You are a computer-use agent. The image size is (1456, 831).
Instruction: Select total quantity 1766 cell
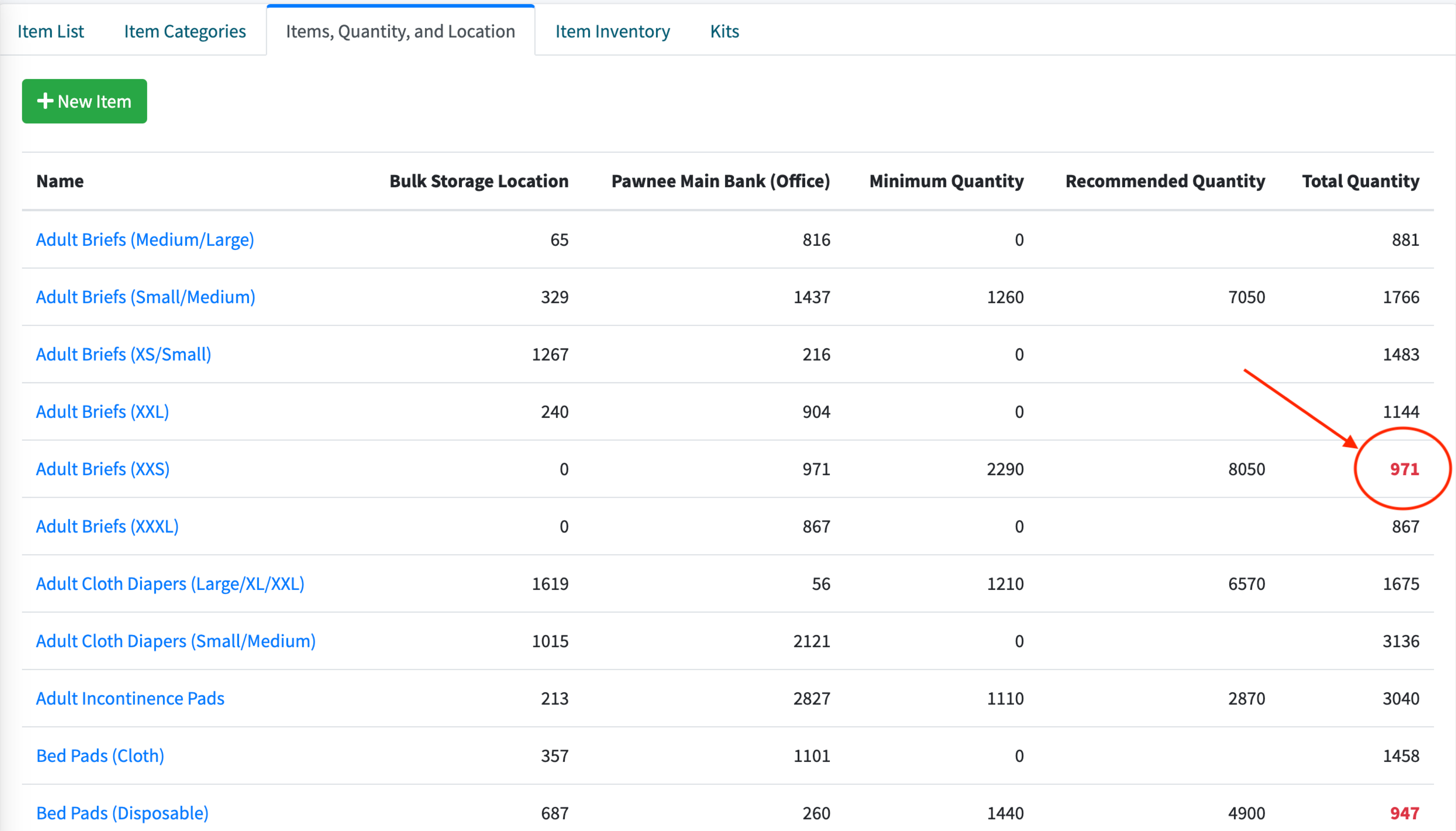click(x=1401, y=297)
